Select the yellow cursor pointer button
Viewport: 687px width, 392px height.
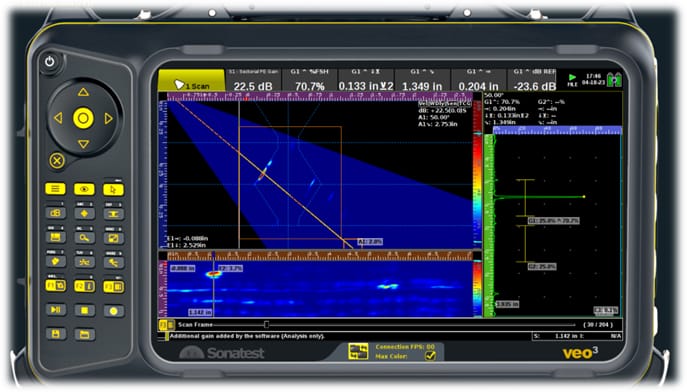pos(113,189)
